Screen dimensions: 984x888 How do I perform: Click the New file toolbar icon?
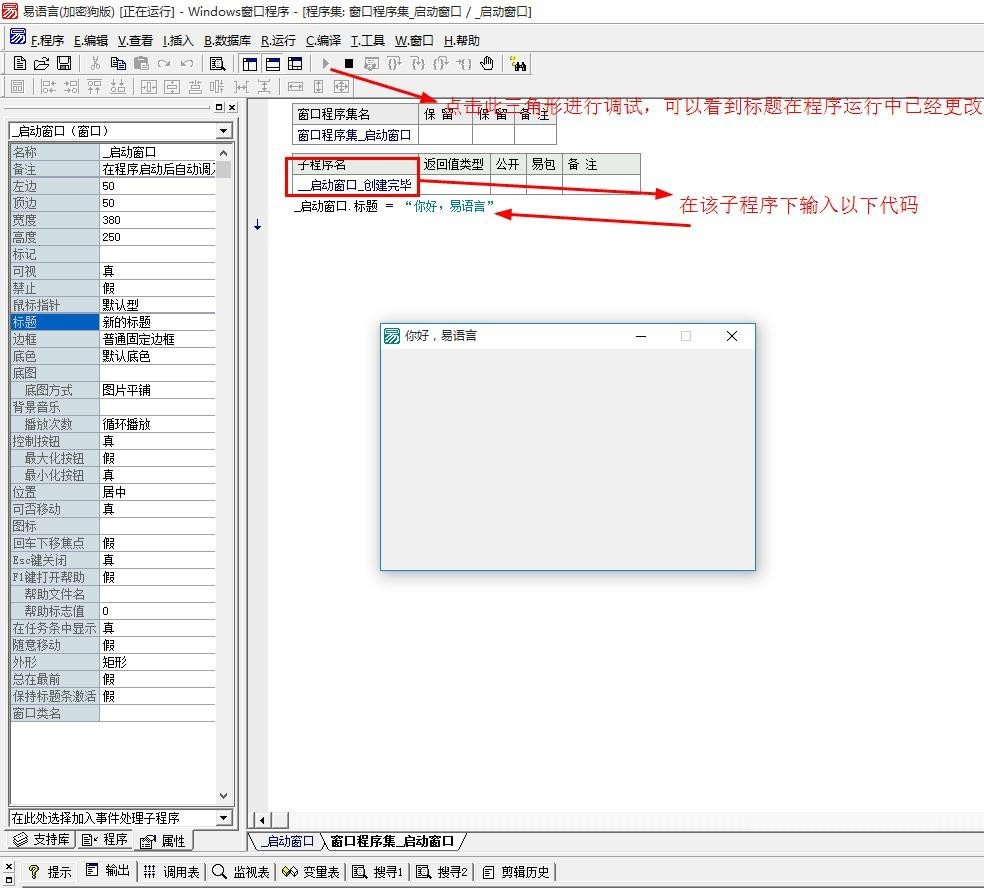19,63
